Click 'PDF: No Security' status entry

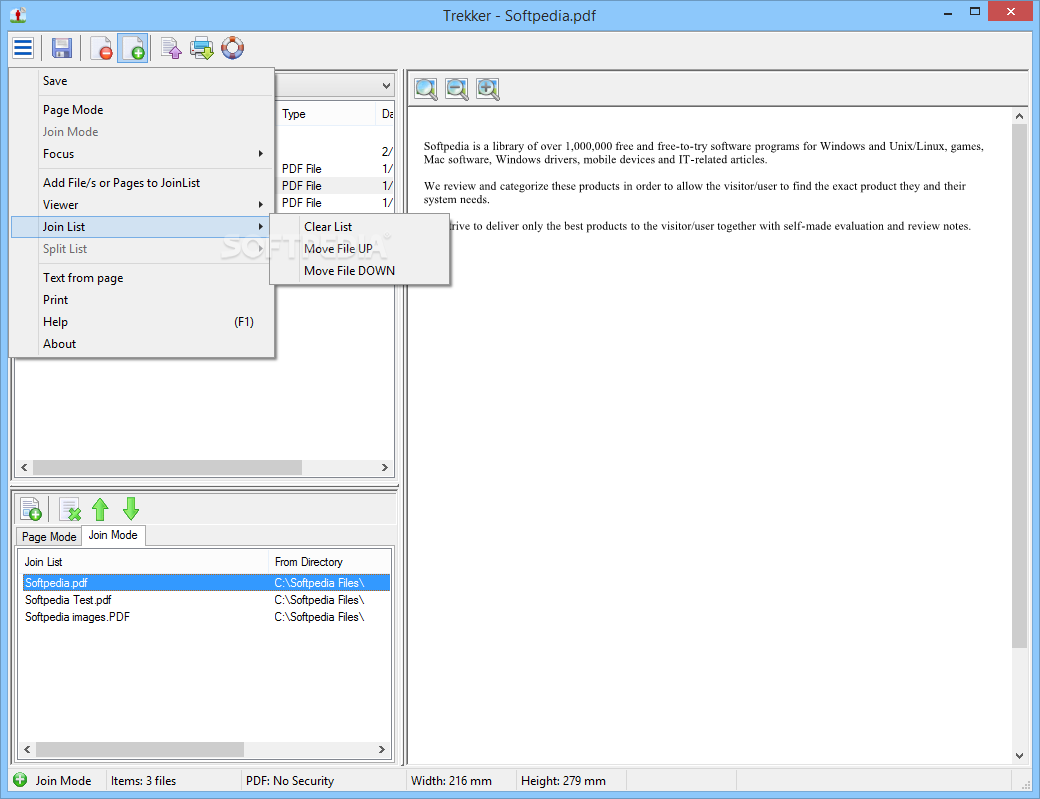(290, 780)
